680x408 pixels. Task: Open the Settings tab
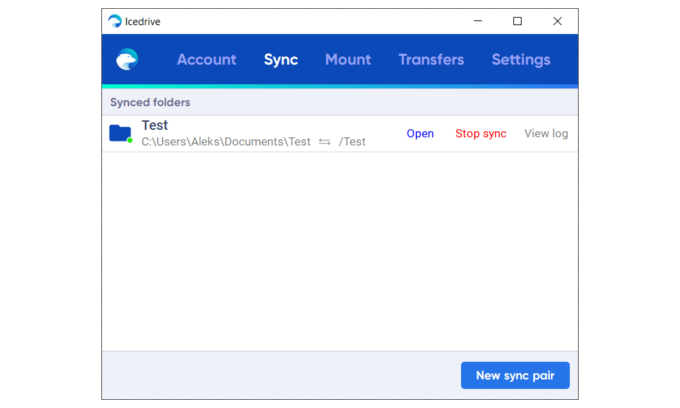coord(521,60)
